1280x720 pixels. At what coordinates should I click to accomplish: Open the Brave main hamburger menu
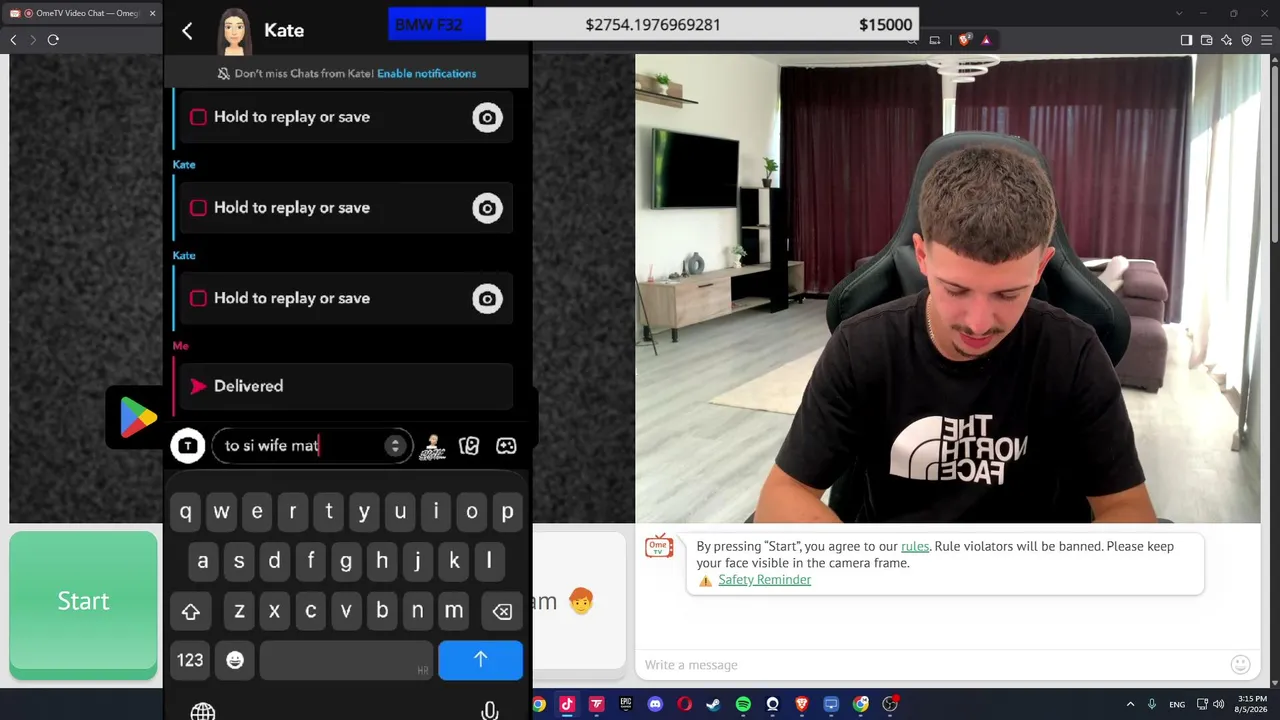1267,40
